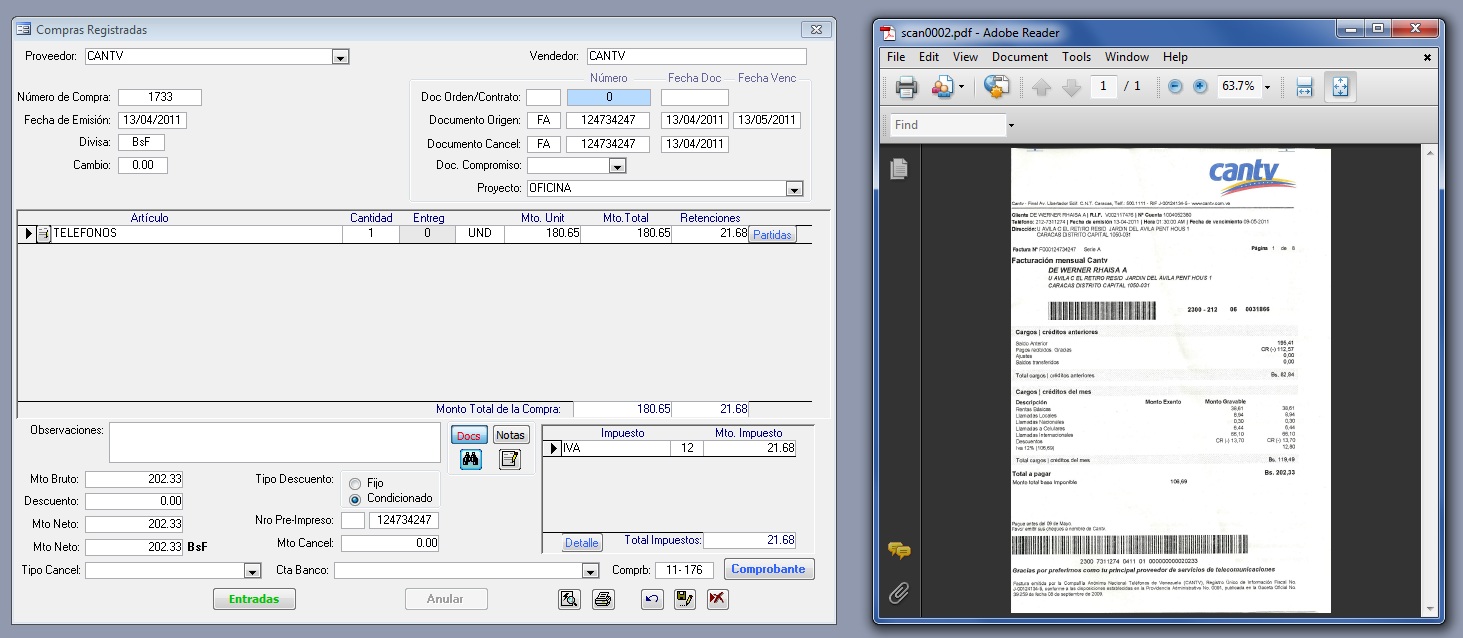The height and width of the screenshot is (638, 1463).
Task: Click the Descuento amount field
Action: click(x=134, y=501)
